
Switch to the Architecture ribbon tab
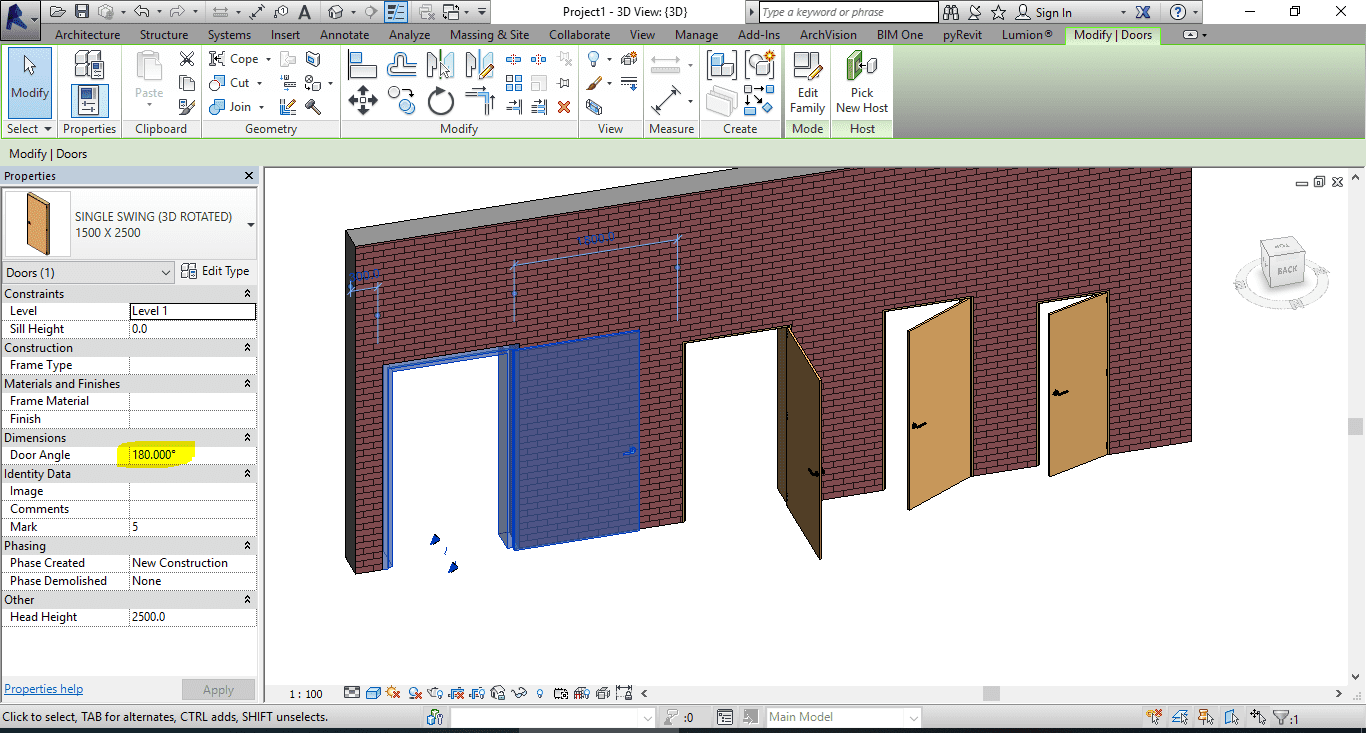tap(87, 35)
